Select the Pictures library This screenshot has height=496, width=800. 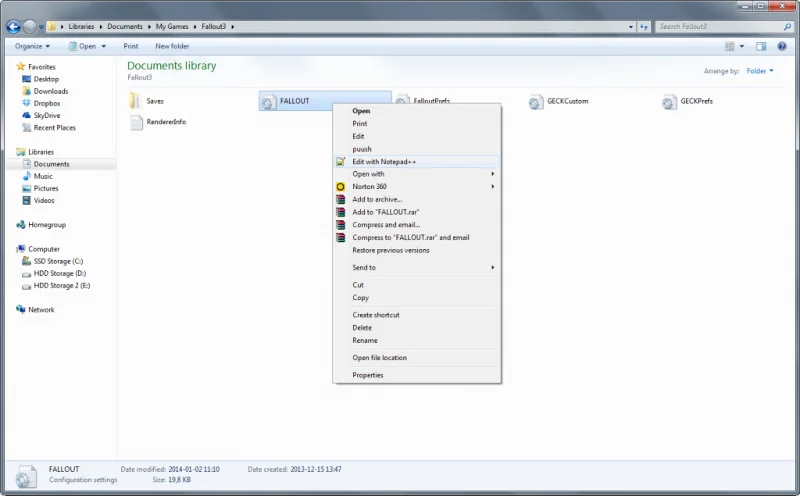coord(45,189)
